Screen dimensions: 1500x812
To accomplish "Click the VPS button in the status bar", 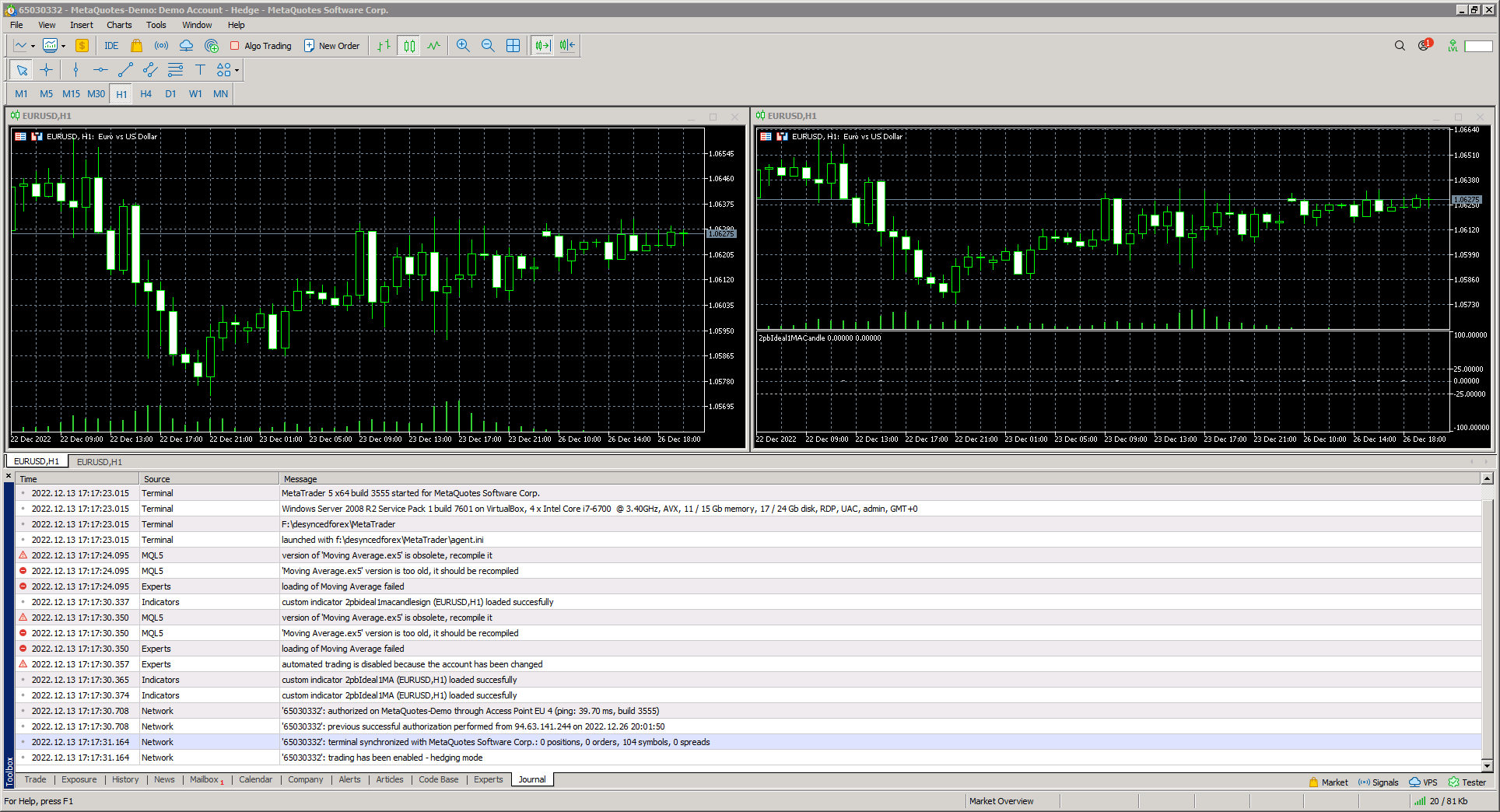I will tap(1423, 782).
